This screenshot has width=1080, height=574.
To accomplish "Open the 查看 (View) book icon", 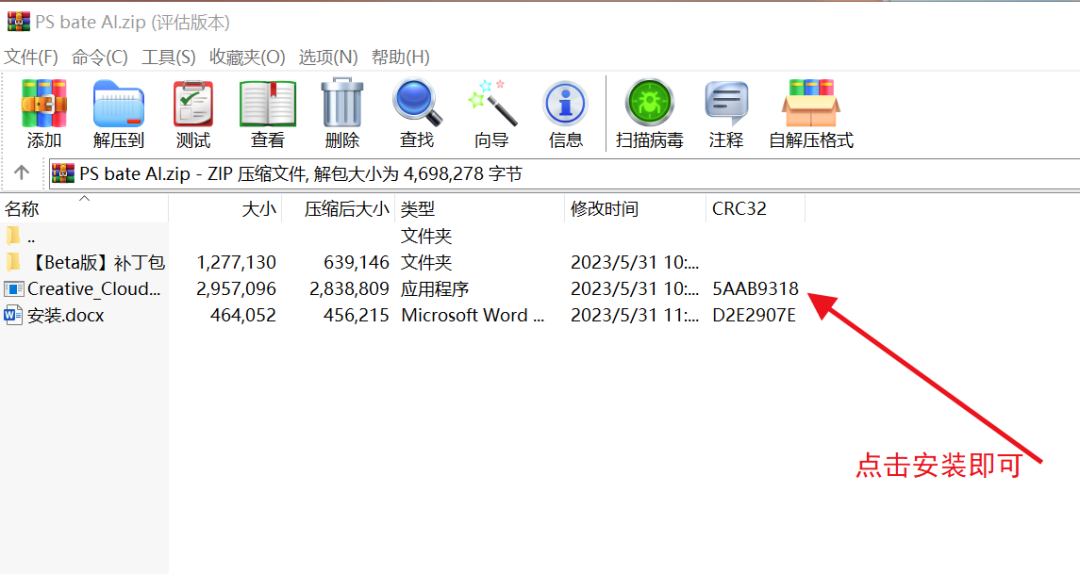I will coord(268,103).
